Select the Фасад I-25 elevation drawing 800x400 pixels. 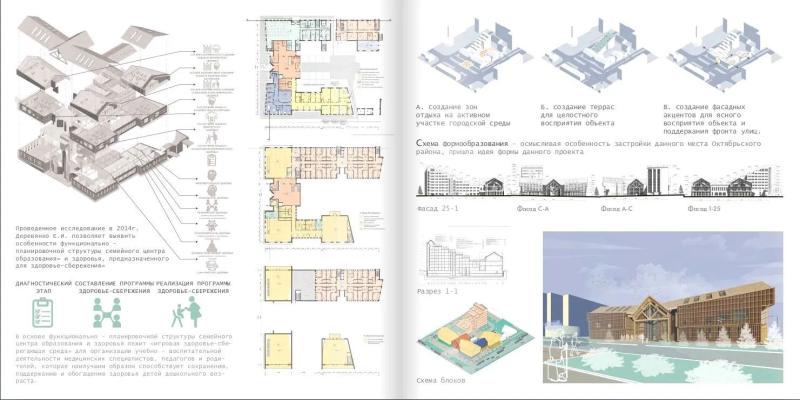pyautogui.click(x=733, y=181)
